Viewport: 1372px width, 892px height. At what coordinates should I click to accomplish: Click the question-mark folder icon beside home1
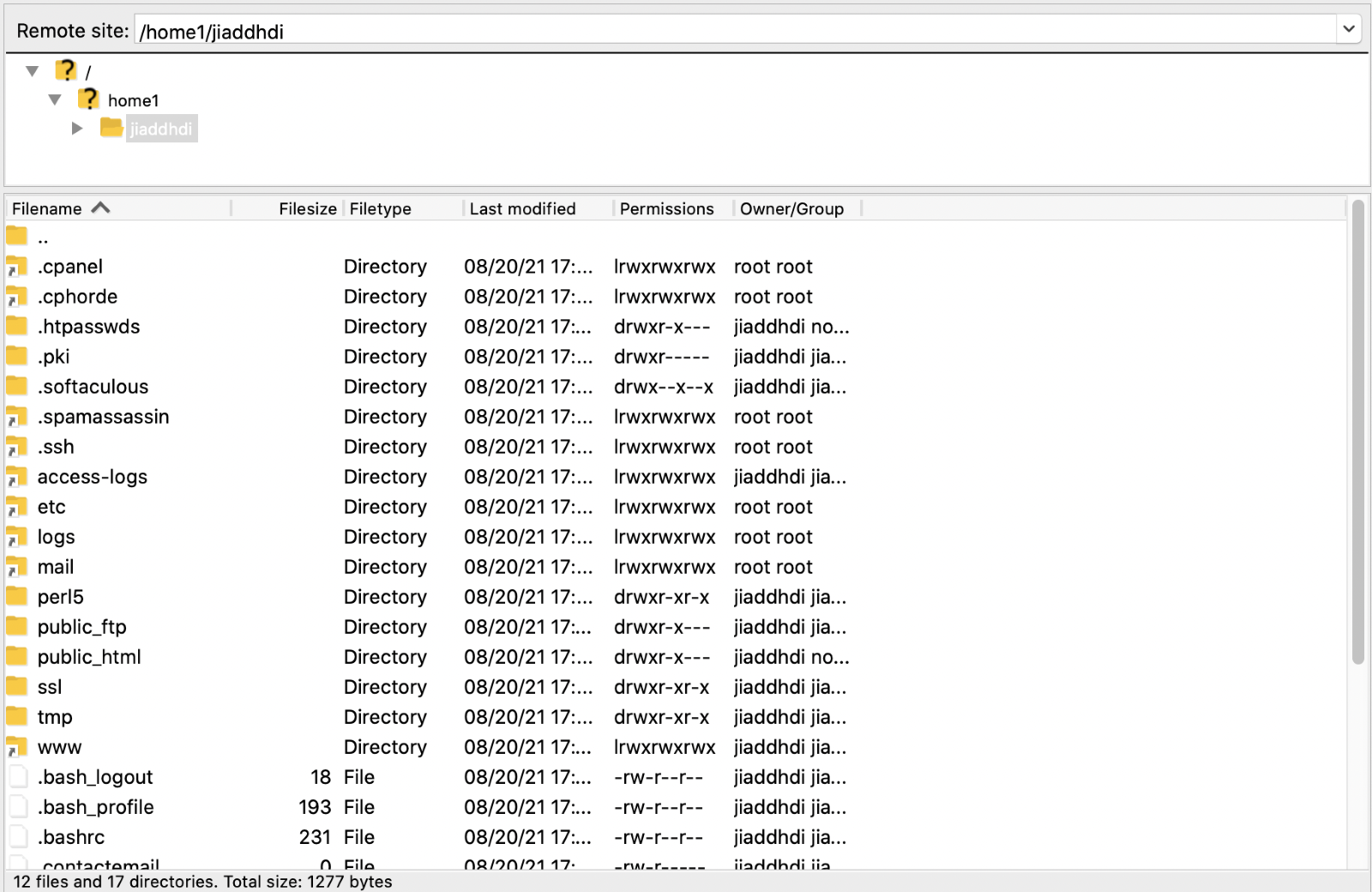coord(89,99)
